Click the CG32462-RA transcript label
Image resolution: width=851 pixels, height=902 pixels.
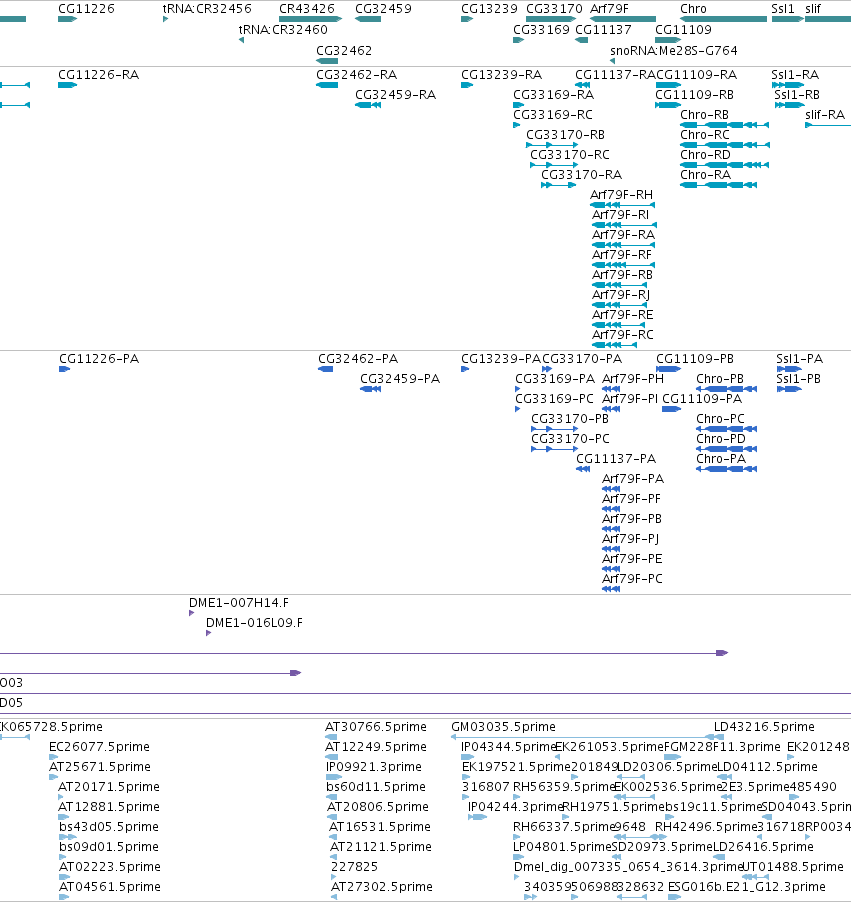click(x=357, y=75)
